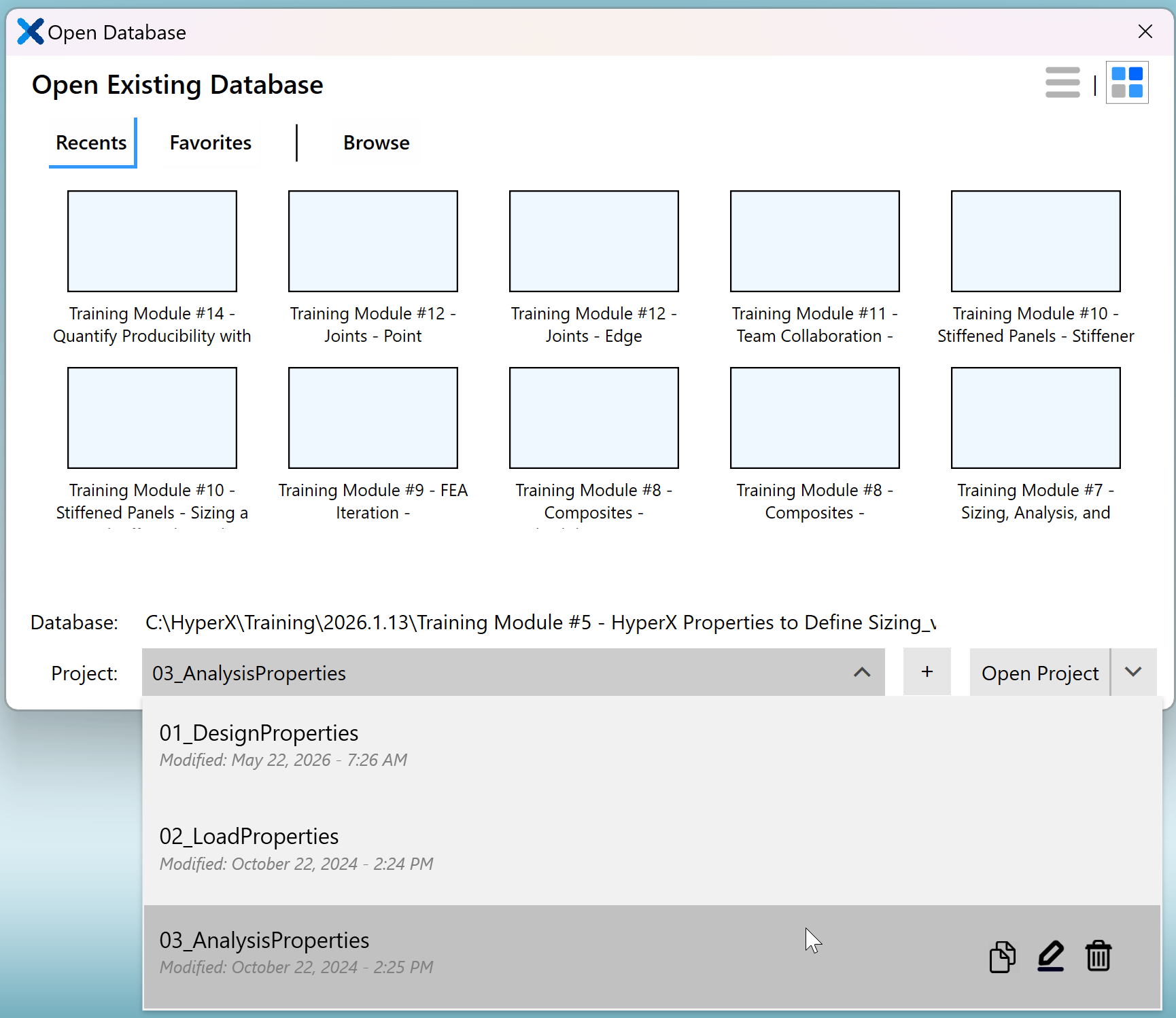This screenshot has height=1018, width=1176.
Task: Rename the 03_AnalysisProperties project
Action: [1051, 957]
